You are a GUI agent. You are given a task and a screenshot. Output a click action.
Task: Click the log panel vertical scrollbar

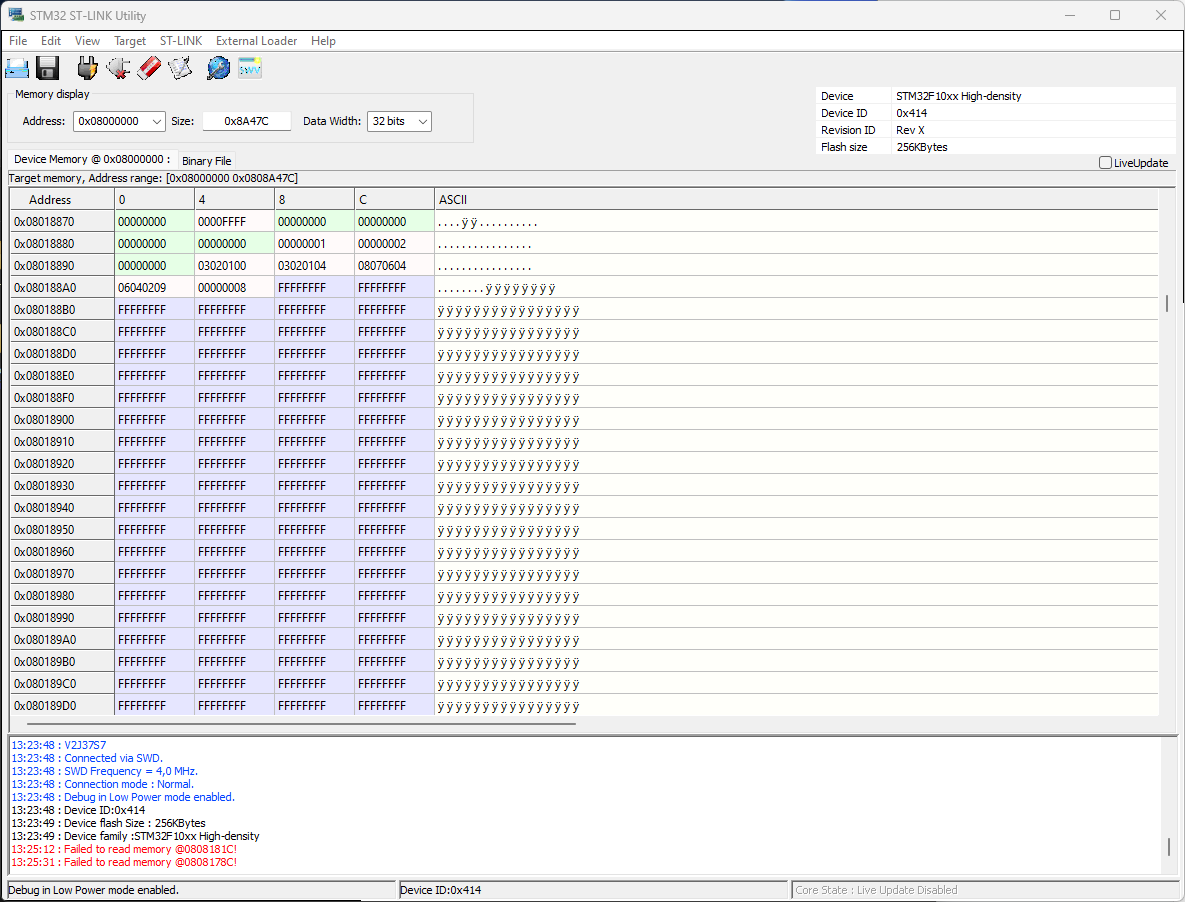(1169, 845)
